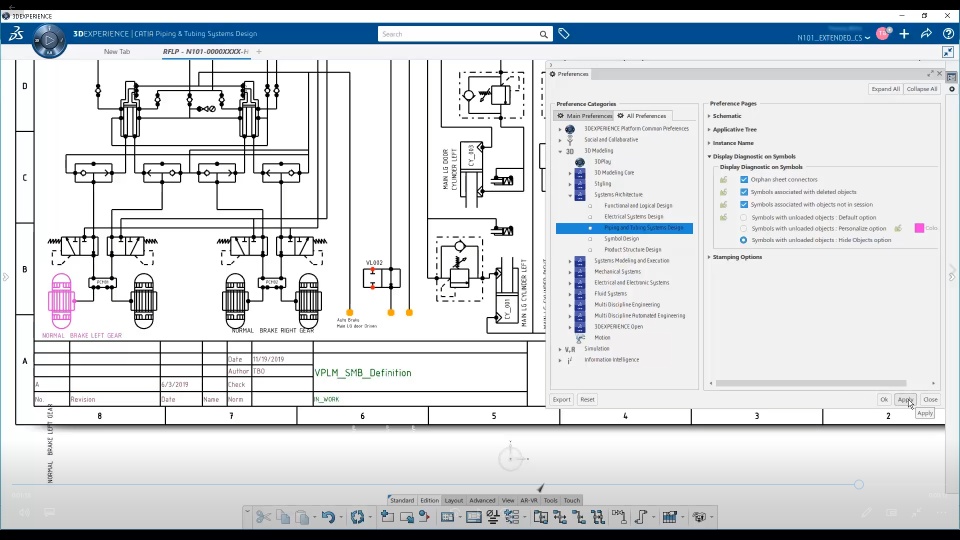Click the plus Add icon in top bar
The image size is (960, 540).
click(x=904, y=34)
